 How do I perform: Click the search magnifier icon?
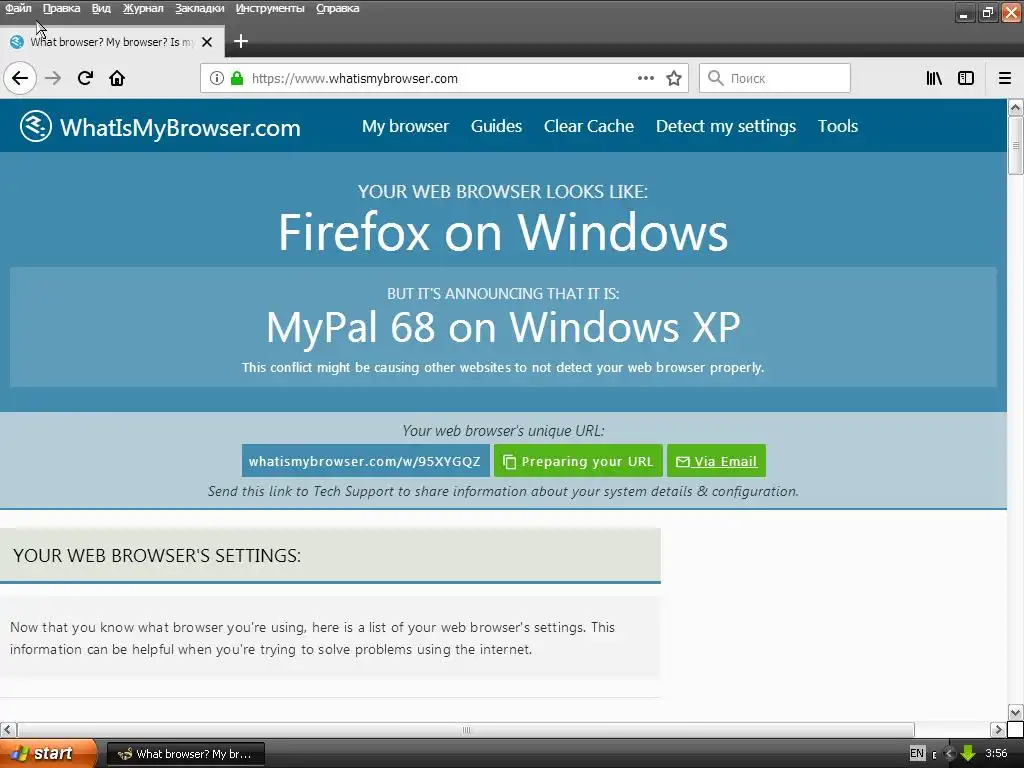click(x=716, y=78)
